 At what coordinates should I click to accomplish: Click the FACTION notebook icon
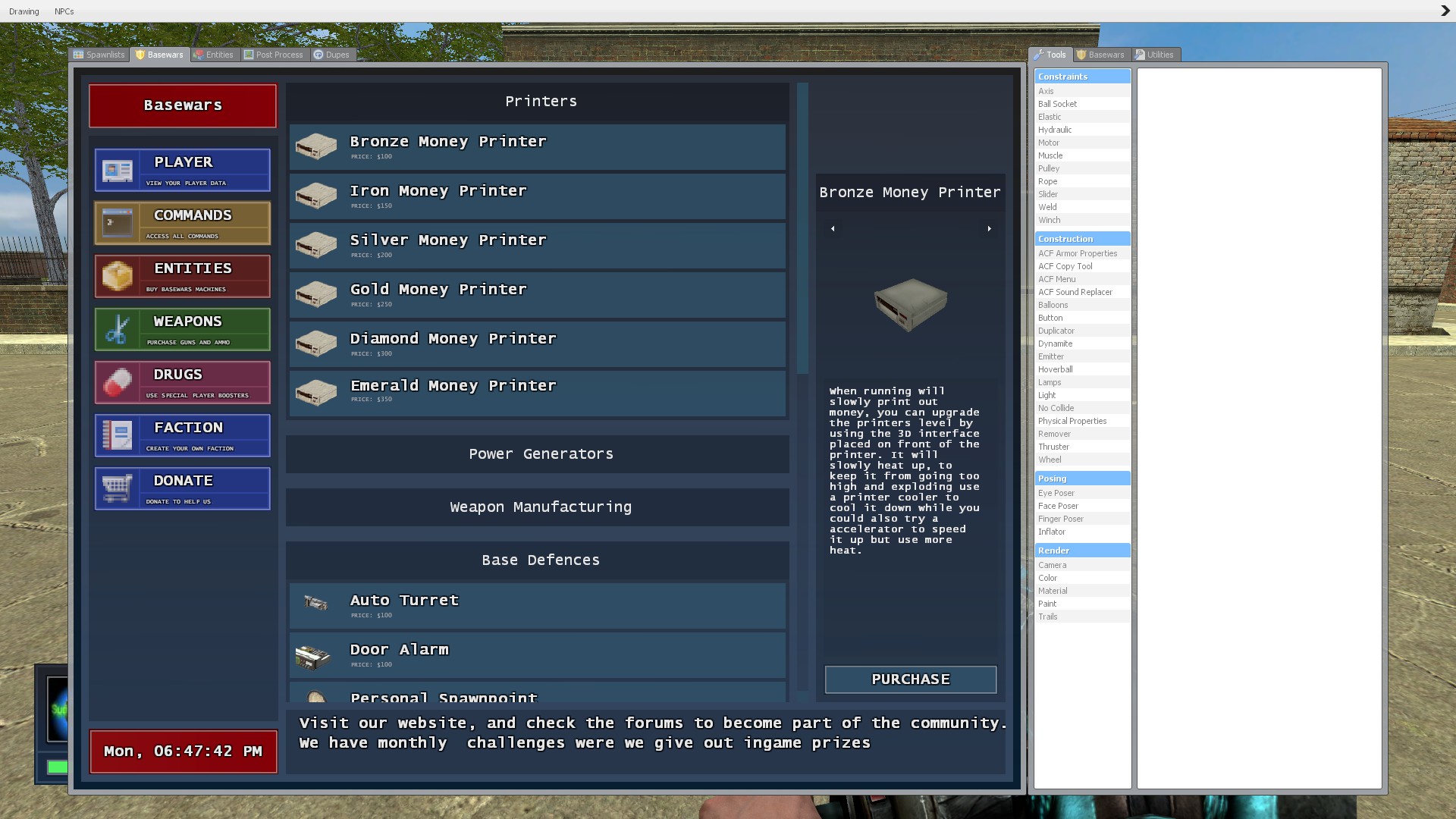[x=118, y=435]
